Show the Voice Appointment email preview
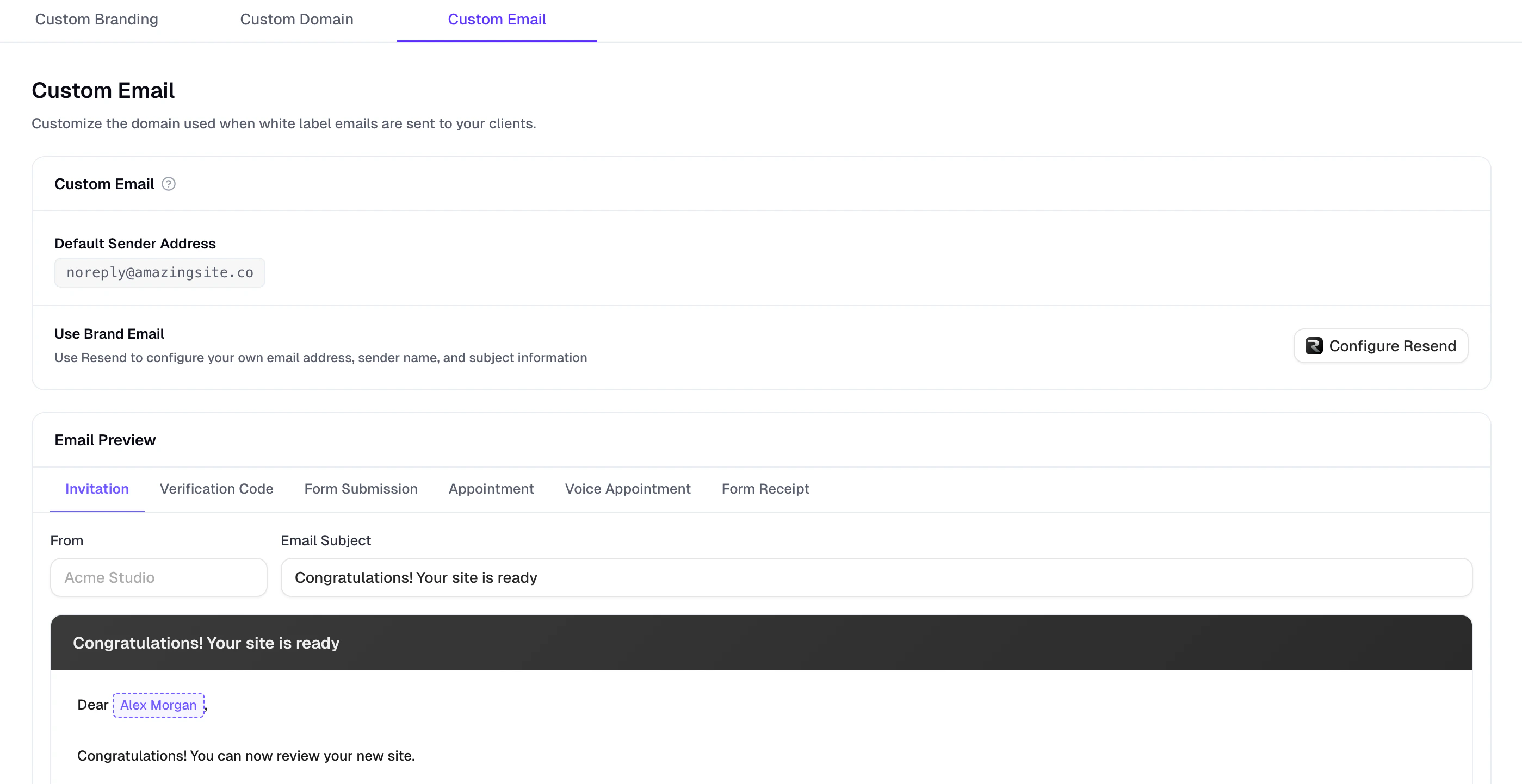Screen dimensions: 1522x784 (x=628, y=489)
